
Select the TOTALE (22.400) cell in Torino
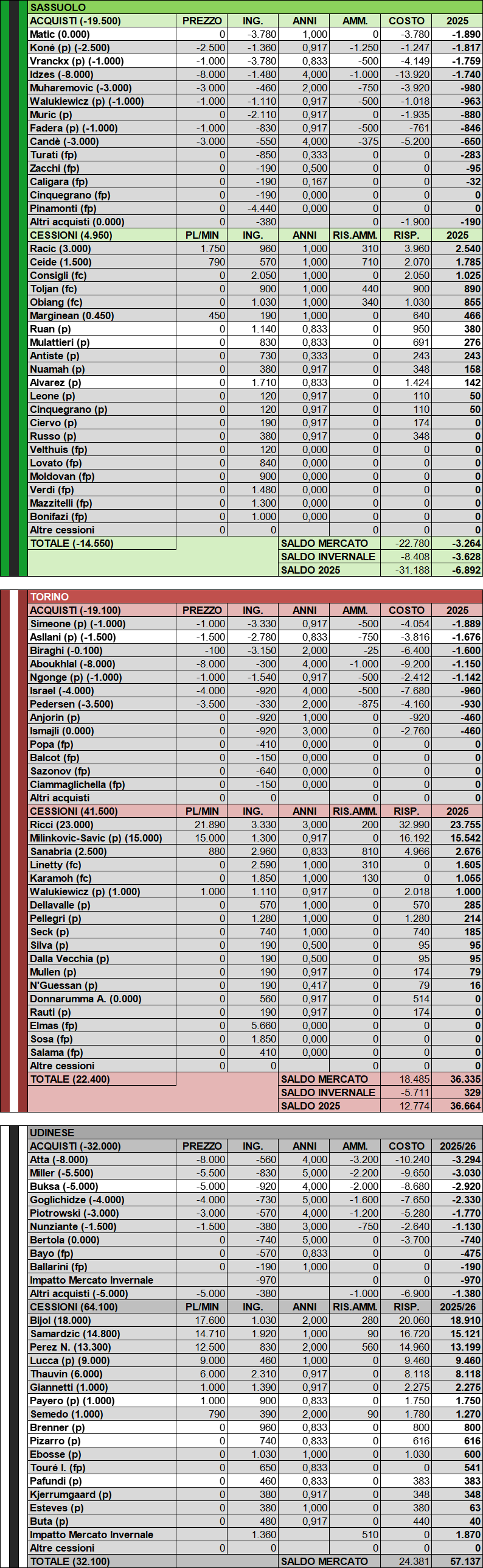(70, 1079)
